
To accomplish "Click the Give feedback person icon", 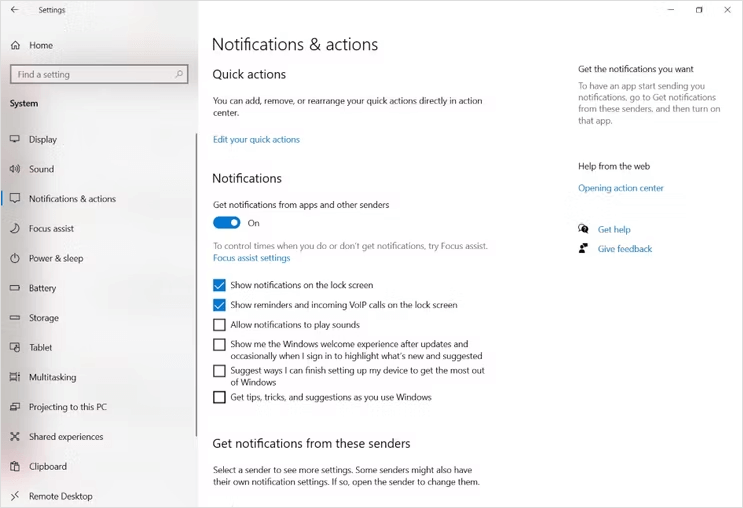I will pos(583,248).
